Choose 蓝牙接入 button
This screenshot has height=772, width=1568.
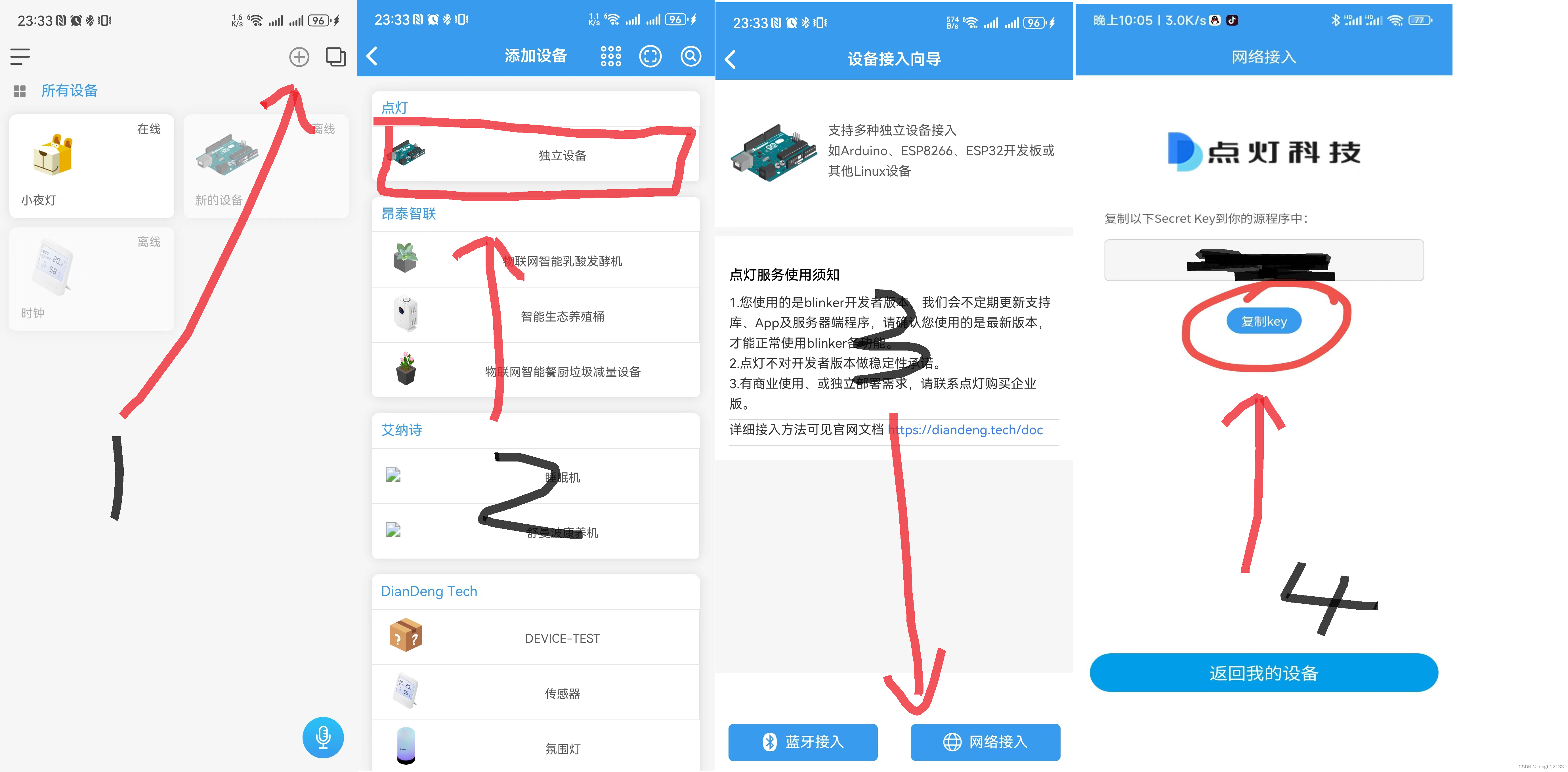(803, 742)
